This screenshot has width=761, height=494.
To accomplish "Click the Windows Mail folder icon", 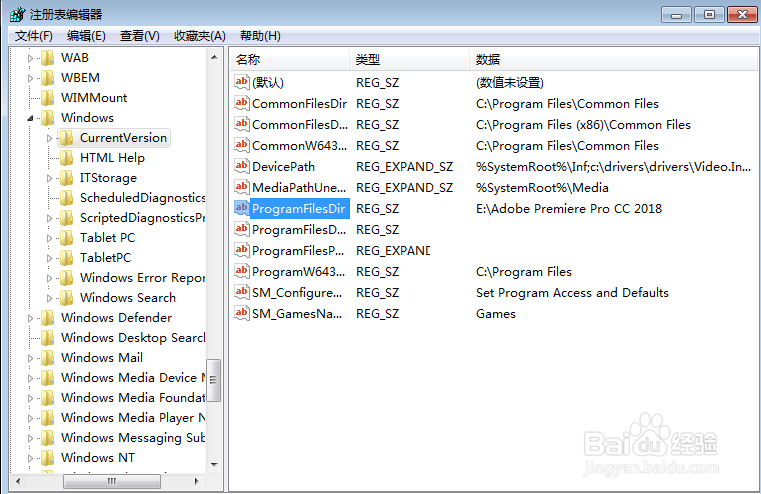I will point(48,358).
